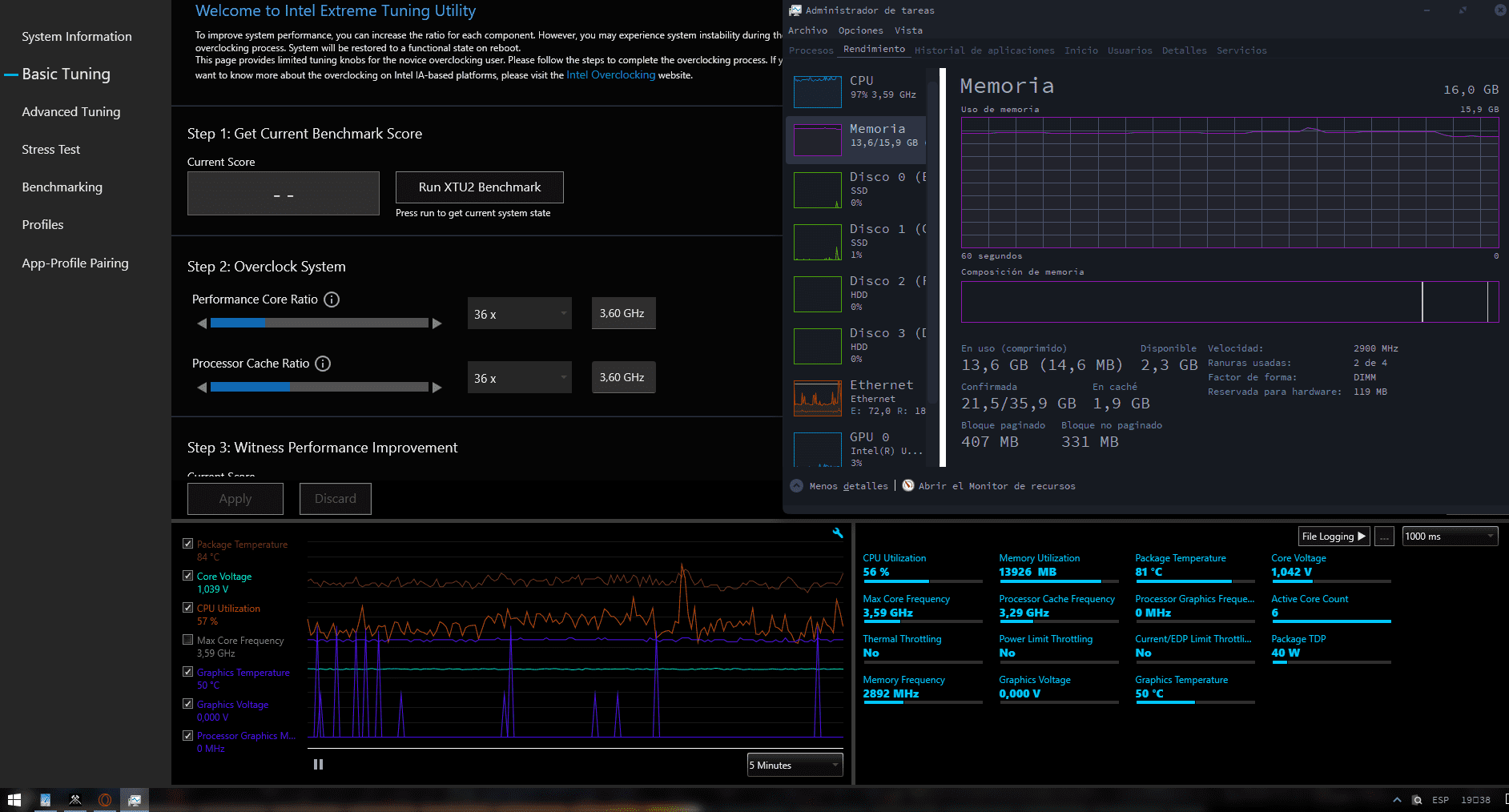Open the Performance Core Ratio 36 x dropdown
The height and width of the screenshot is (812, 1509).
[519, 314]
